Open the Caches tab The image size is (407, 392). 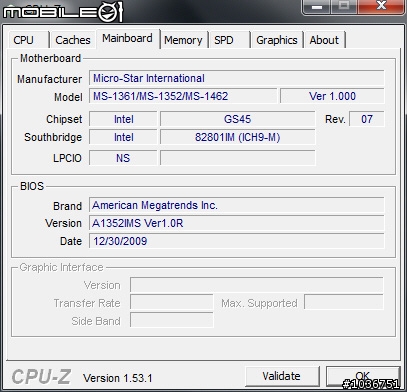73,40
